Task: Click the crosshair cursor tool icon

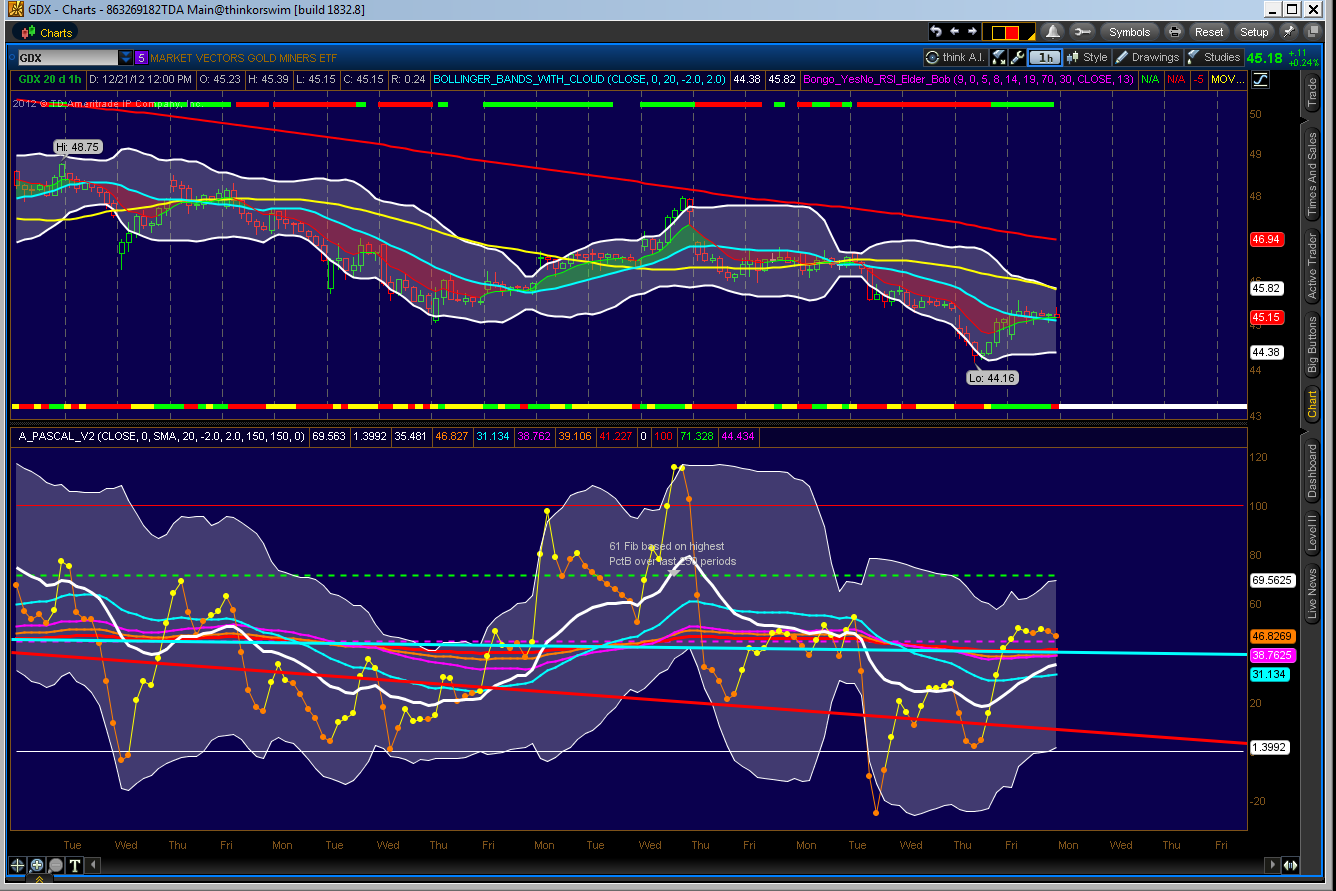Action: 17,865
